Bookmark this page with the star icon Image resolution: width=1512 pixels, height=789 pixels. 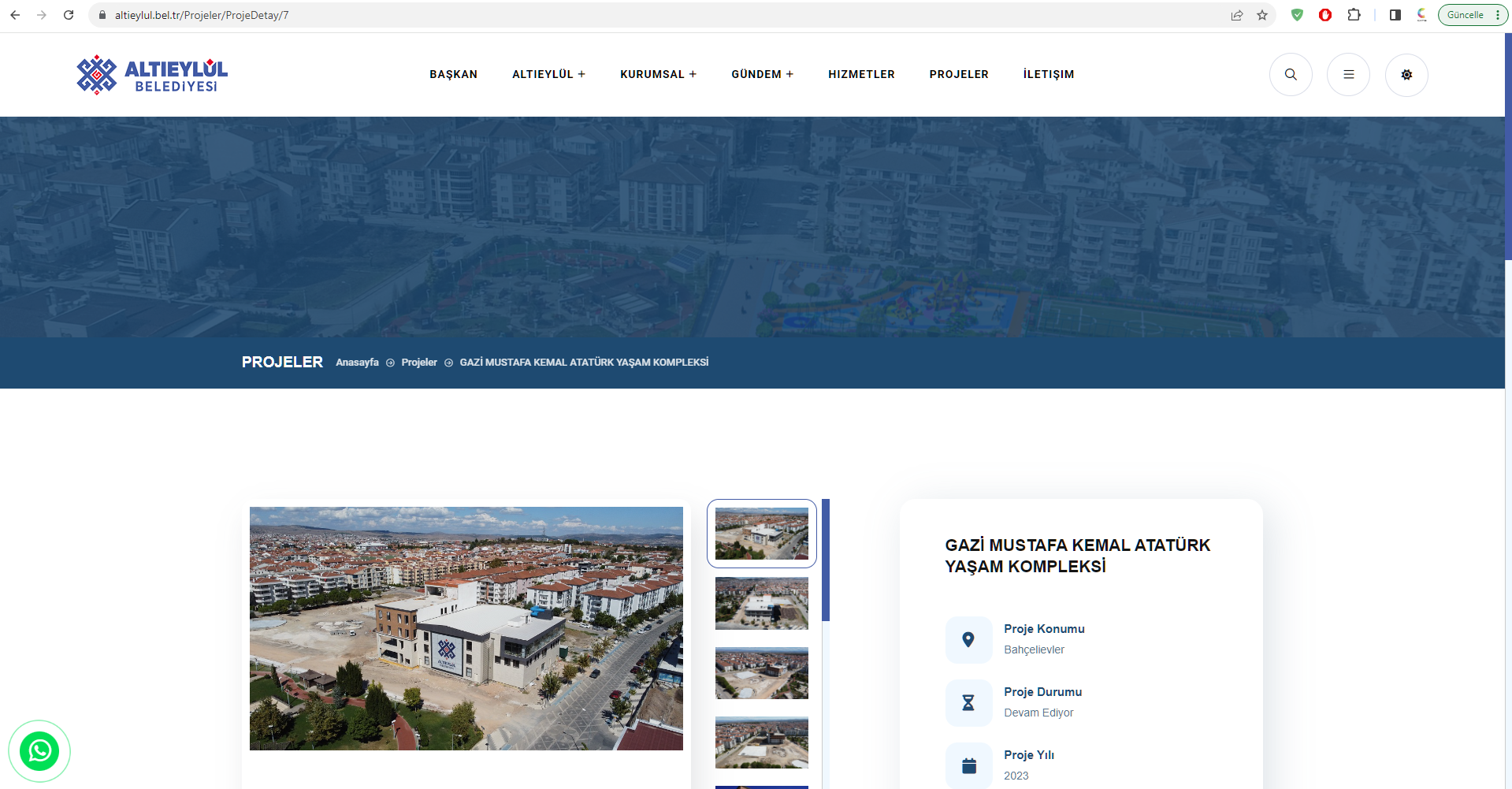pos(1262,14)
